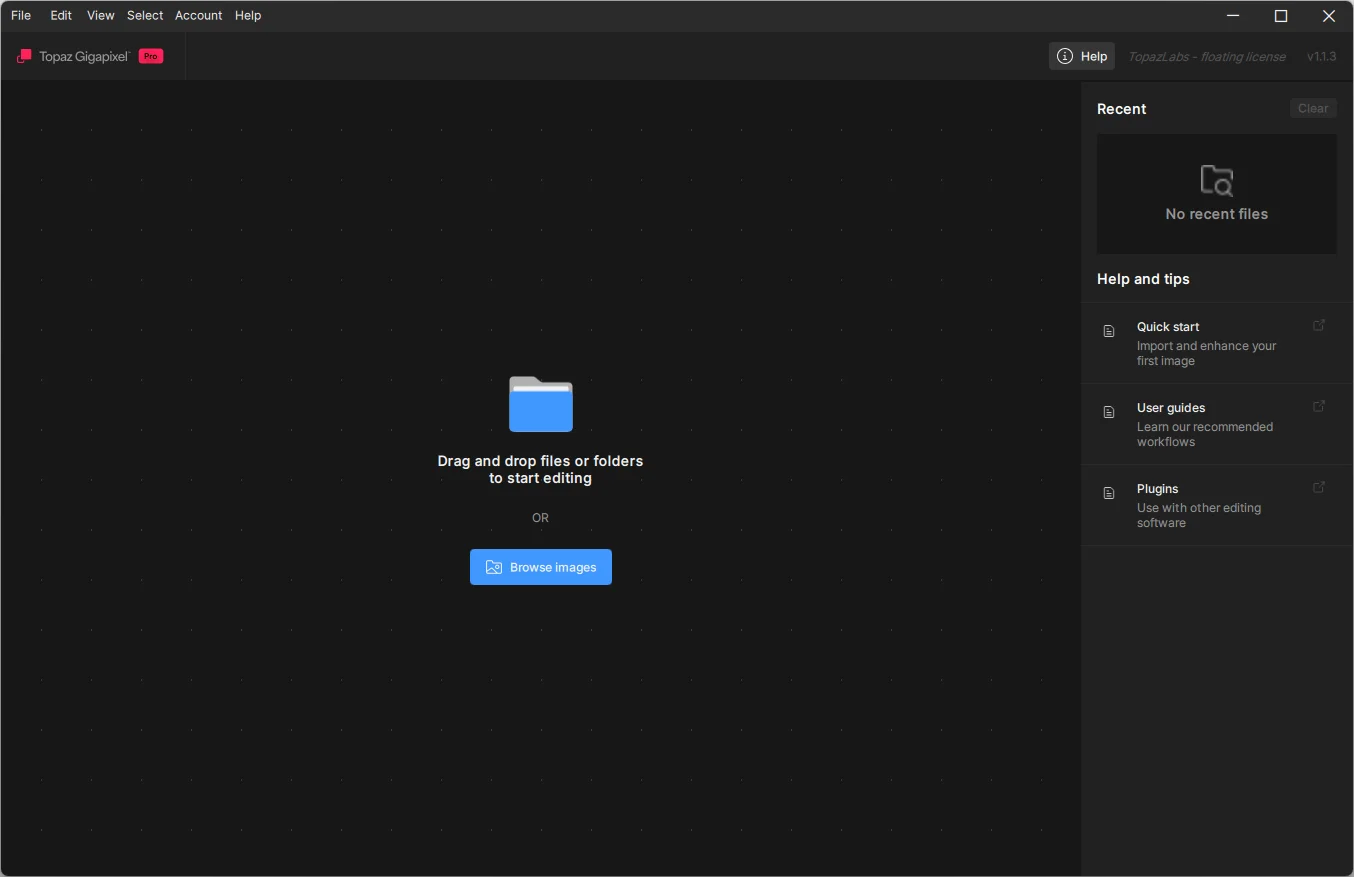Open Plugins external link icon
The height and width of the screenshot is (877, 1354).
click(1319, 487)
